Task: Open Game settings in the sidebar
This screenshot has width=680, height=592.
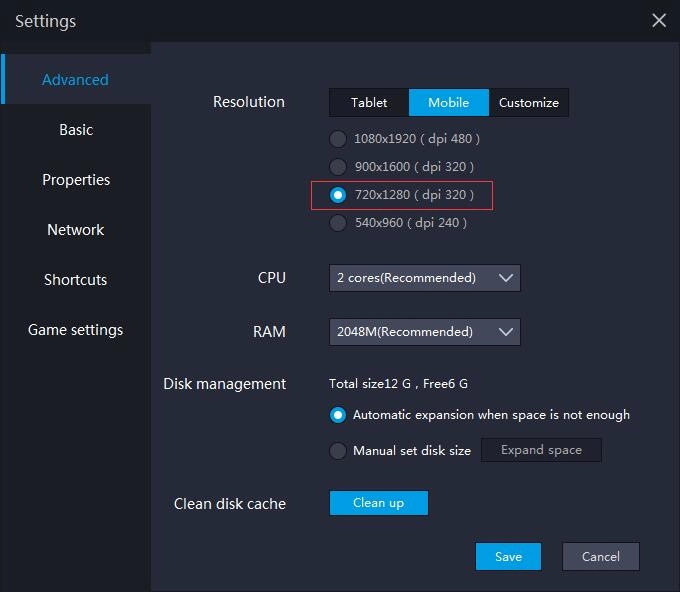Action: 76,330
